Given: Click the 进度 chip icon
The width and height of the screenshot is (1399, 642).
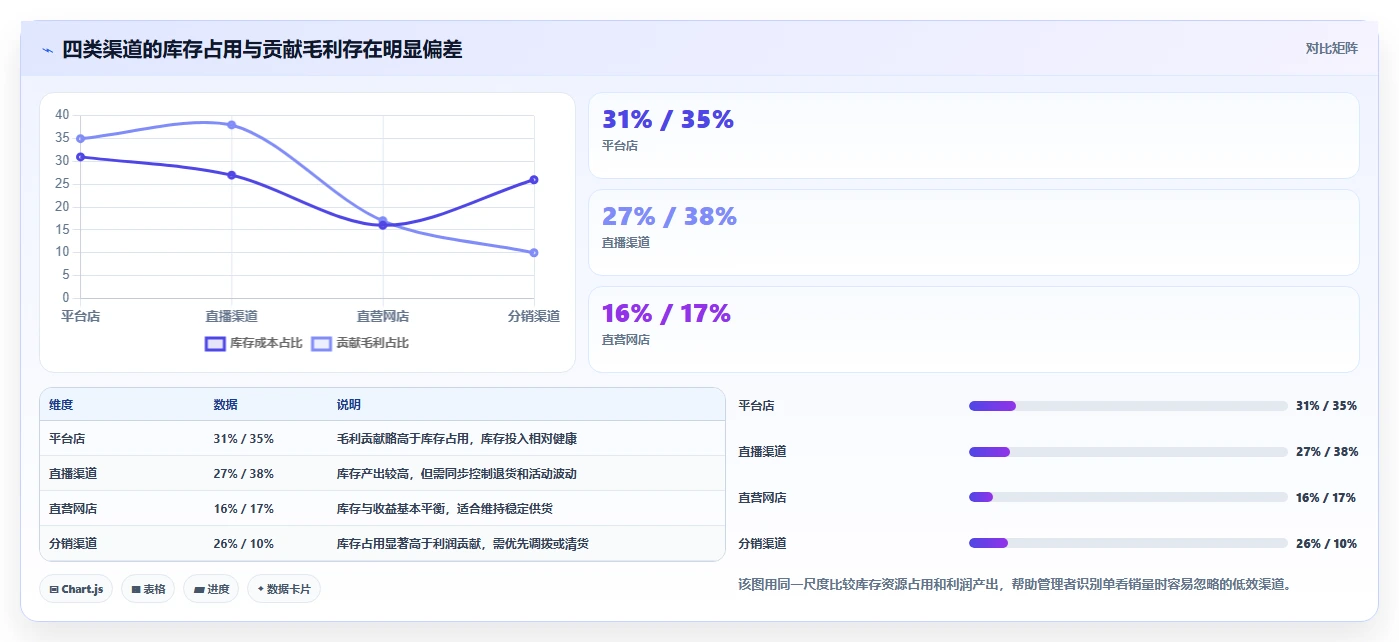Looking at the screenshot, I should point(199,589).
